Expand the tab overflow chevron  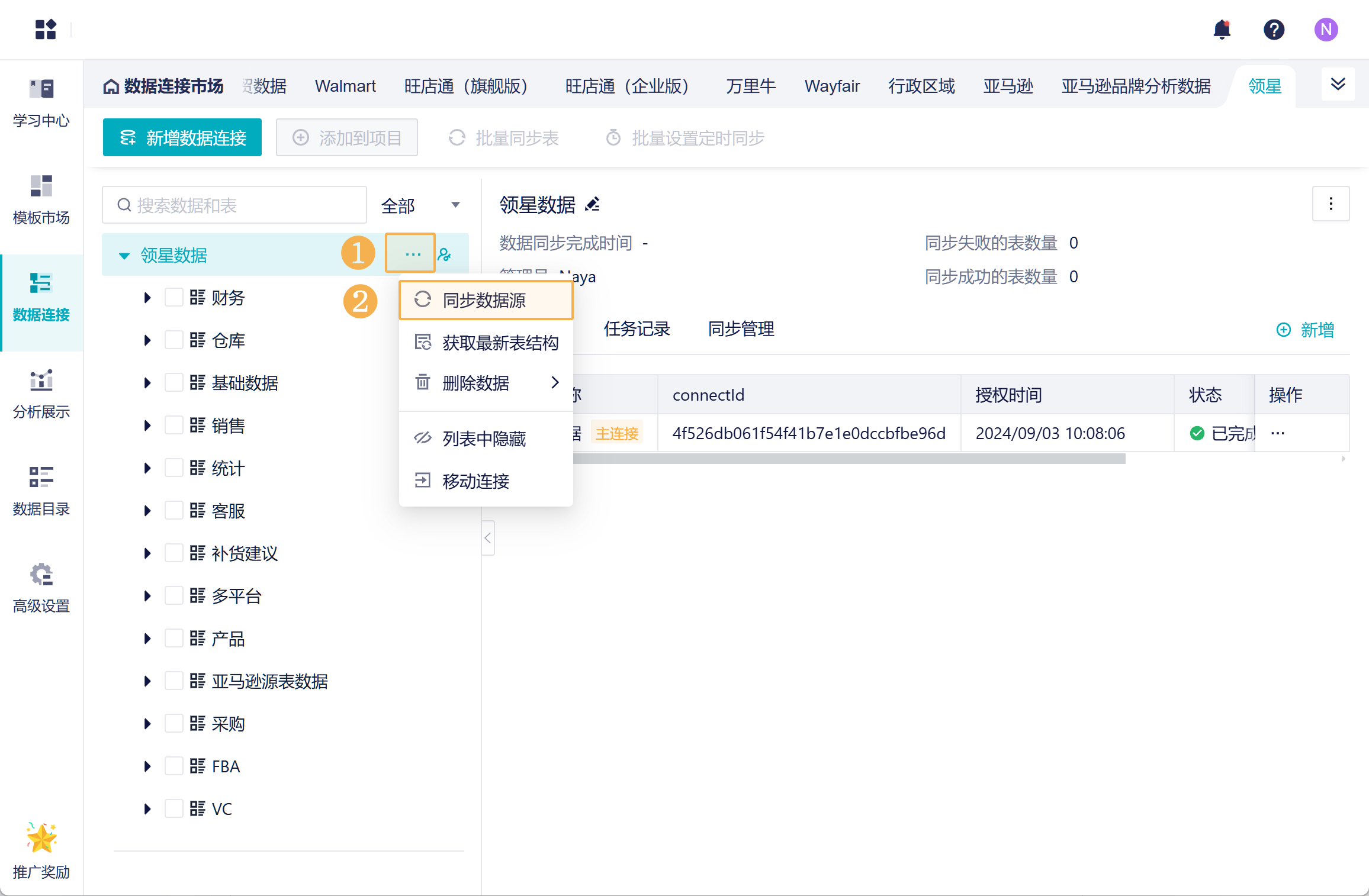coord(1338,84)
